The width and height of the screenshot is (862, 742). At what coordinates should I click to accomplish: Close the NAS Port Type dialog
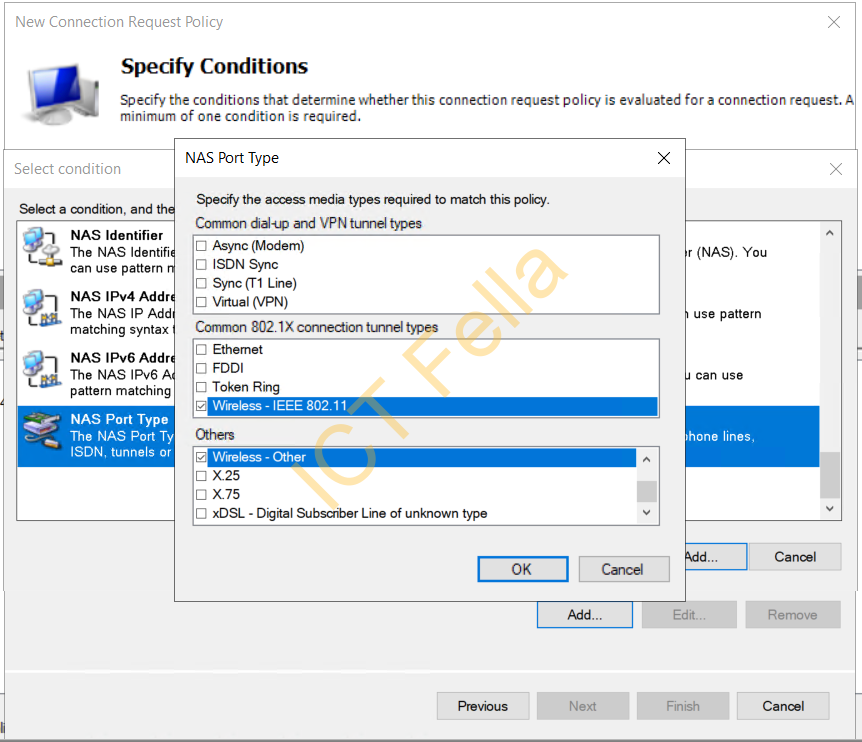pyautogui.click(x=664, y=158)
